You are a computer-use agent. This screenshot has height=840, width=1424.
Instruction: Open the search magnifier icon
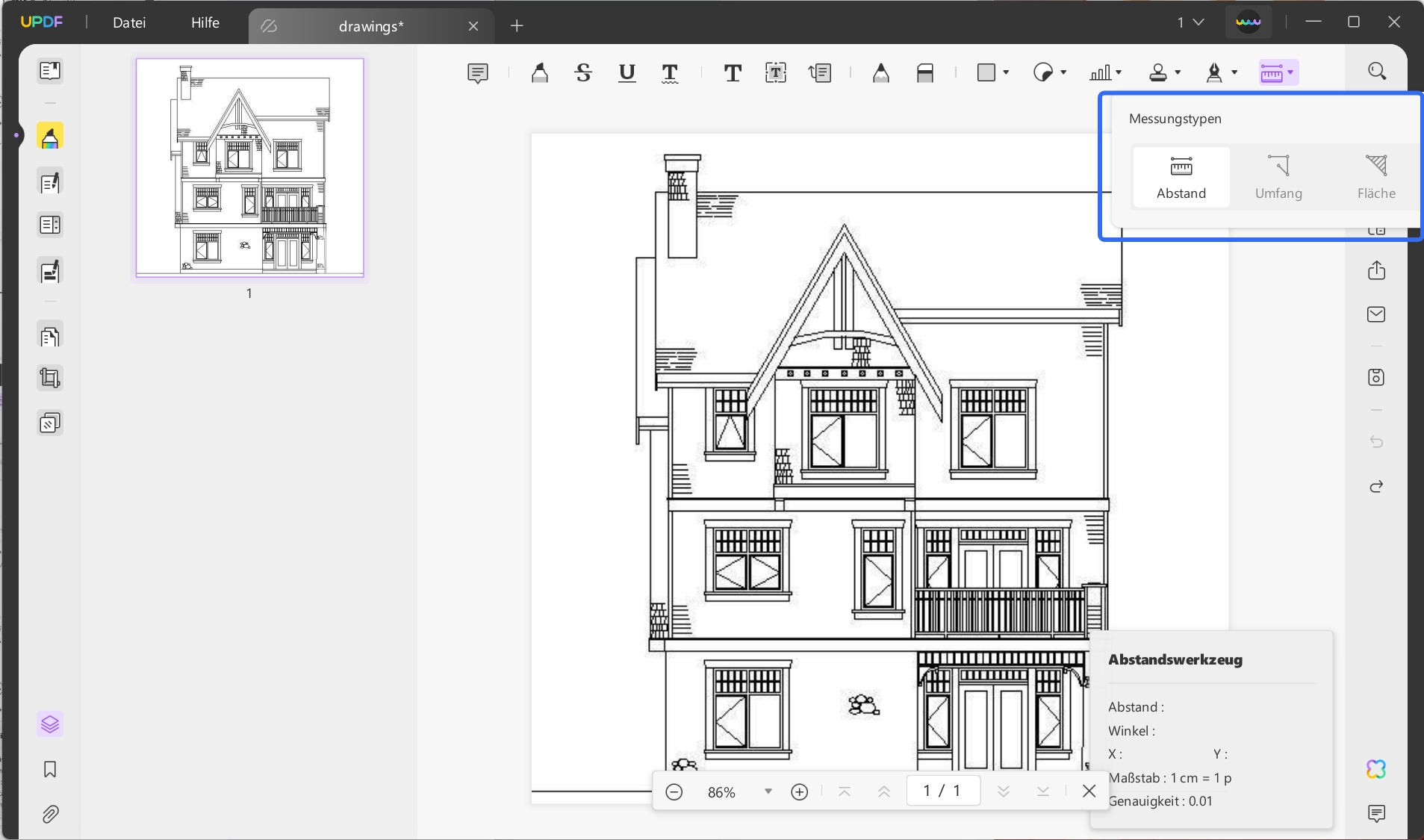pos(1377,71)
